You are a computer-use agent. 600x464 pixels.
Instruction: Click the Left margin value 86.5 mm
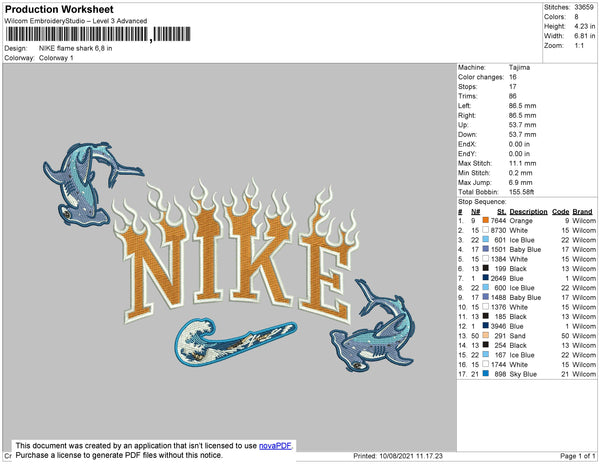522,106
